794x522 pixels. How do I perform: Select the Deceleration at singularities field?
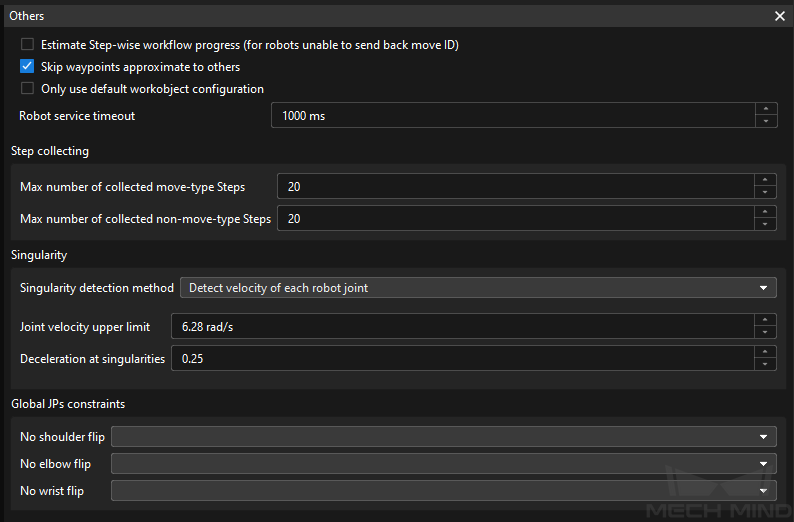[463, 358]
